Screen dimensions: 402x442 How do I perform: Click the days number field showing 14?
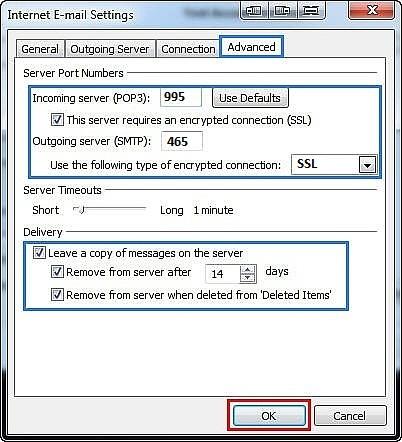click(223, 274)
